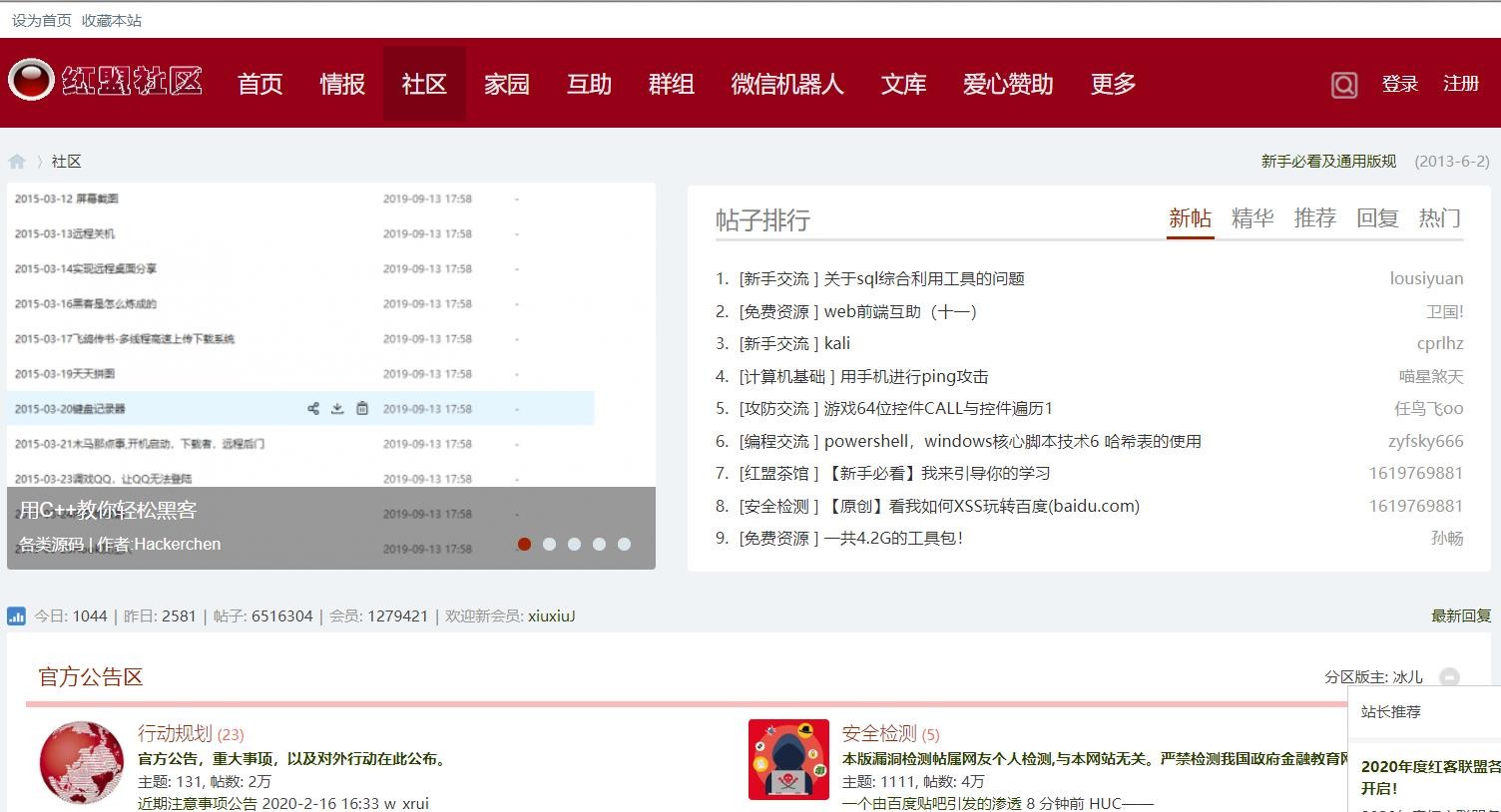Click the 红盟社区 logo
1501x812 pixels.
[106, 81]
